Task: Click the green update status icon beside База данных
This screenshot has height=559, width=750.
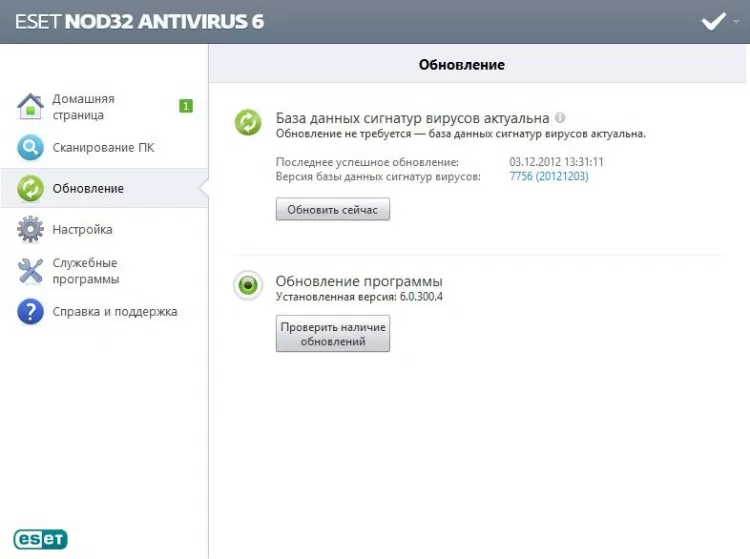Action: [x=248, y=122]
